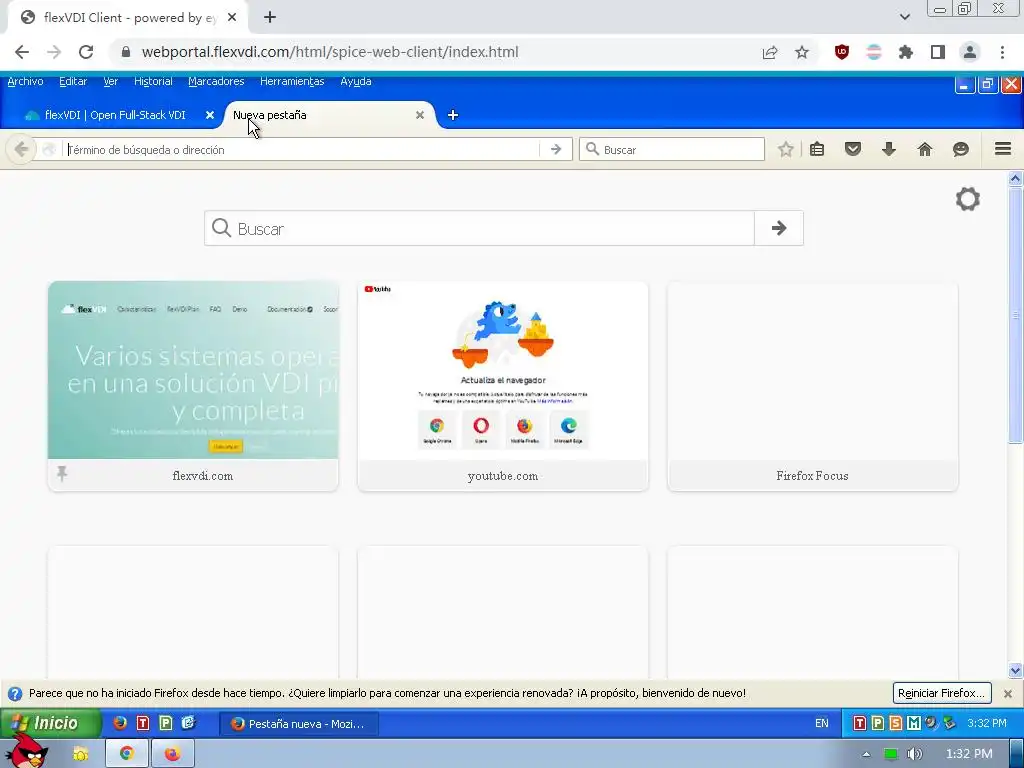Open the Marcadores menu
1024x768 pixels.
[x=216, y=82]
